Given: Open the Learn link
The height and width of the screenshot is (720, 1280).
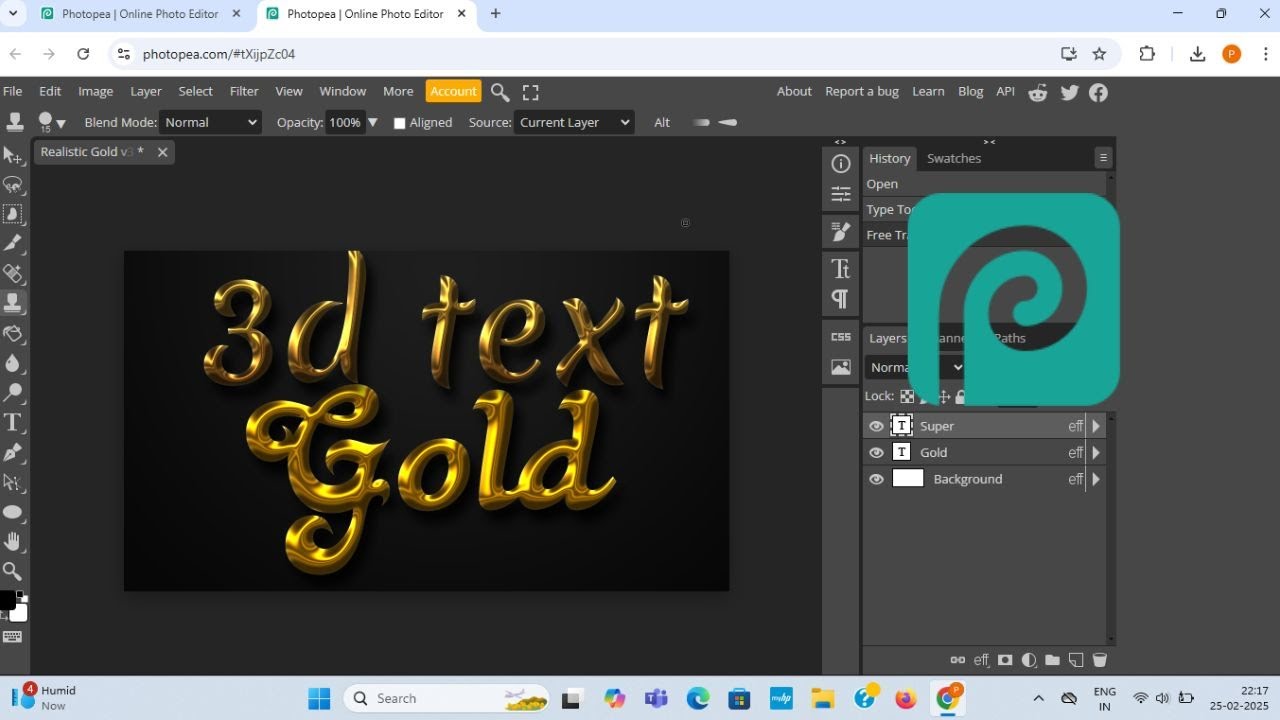Looking at the screenshot, I should tap(928, 91).
